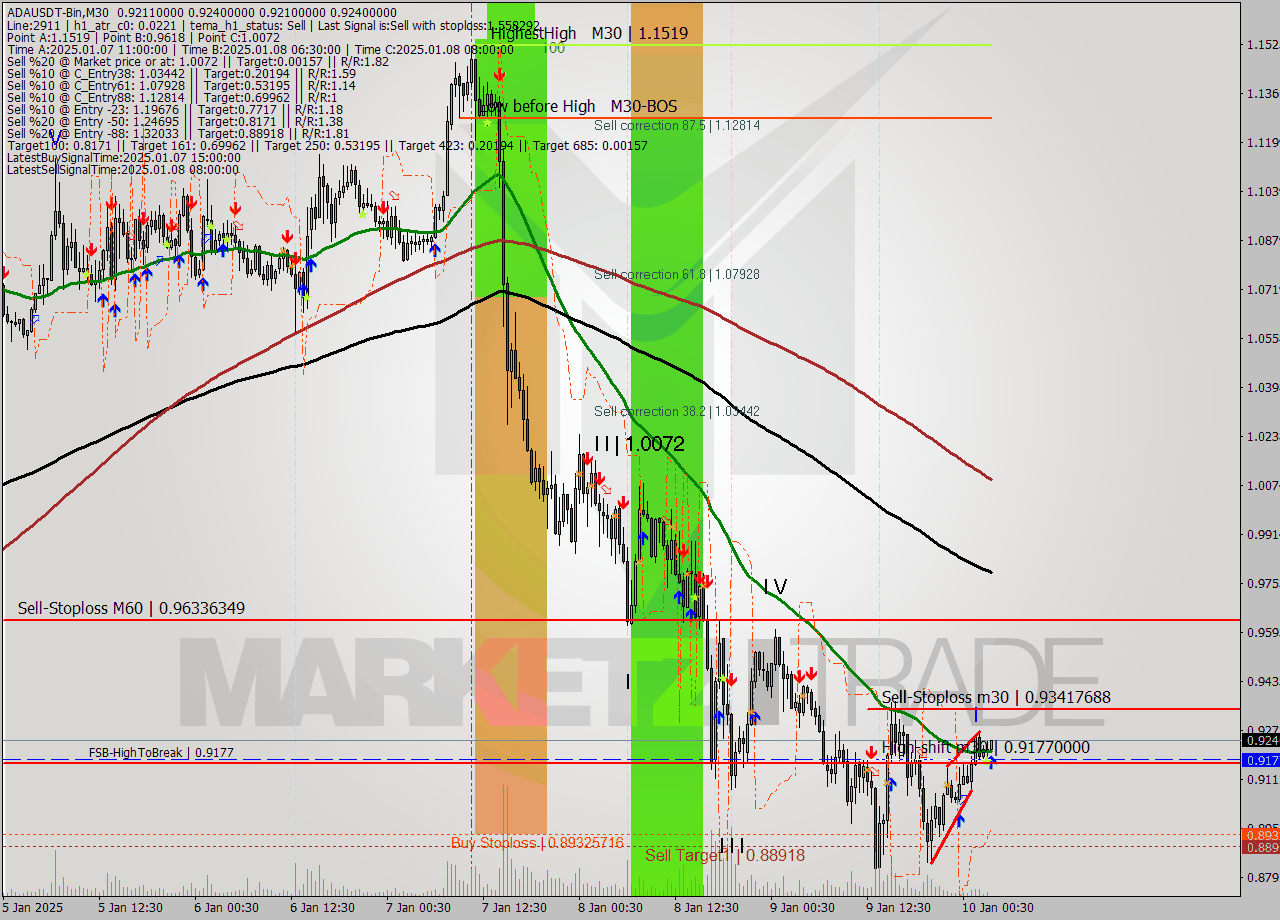Select the 'Line:2911 | h1_atr_c0' info line

pyautogui.click(x=273, y=25)
